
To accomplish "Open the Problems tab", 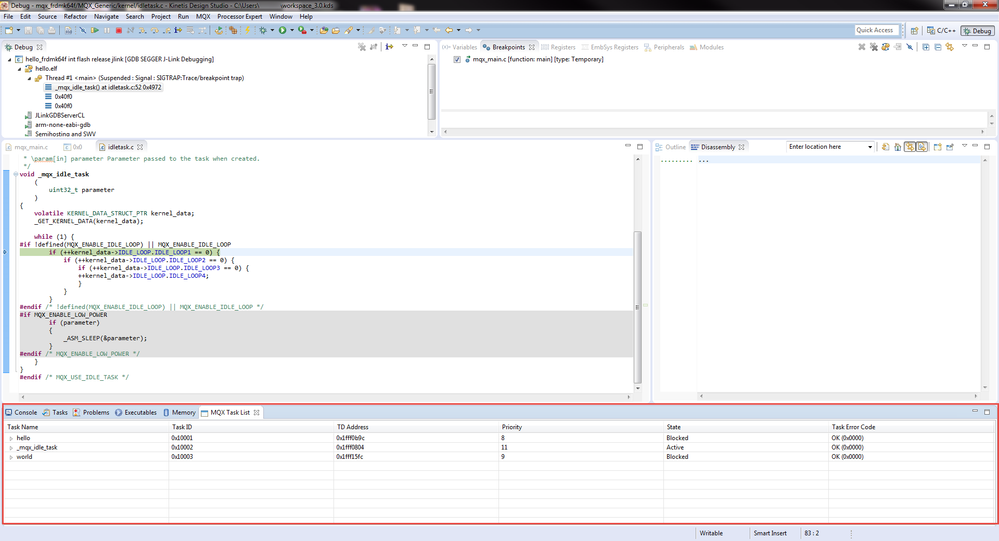I will click(91, 412).
